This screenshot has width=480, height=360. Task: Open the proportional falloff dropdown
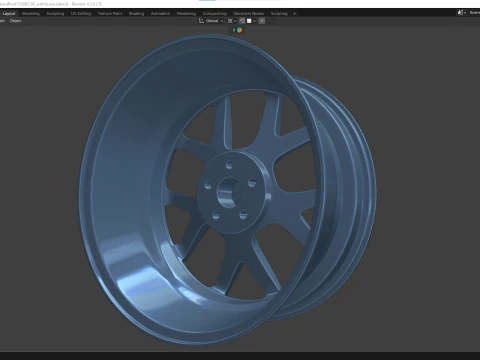pyautogui.click(x=271, y=21)
